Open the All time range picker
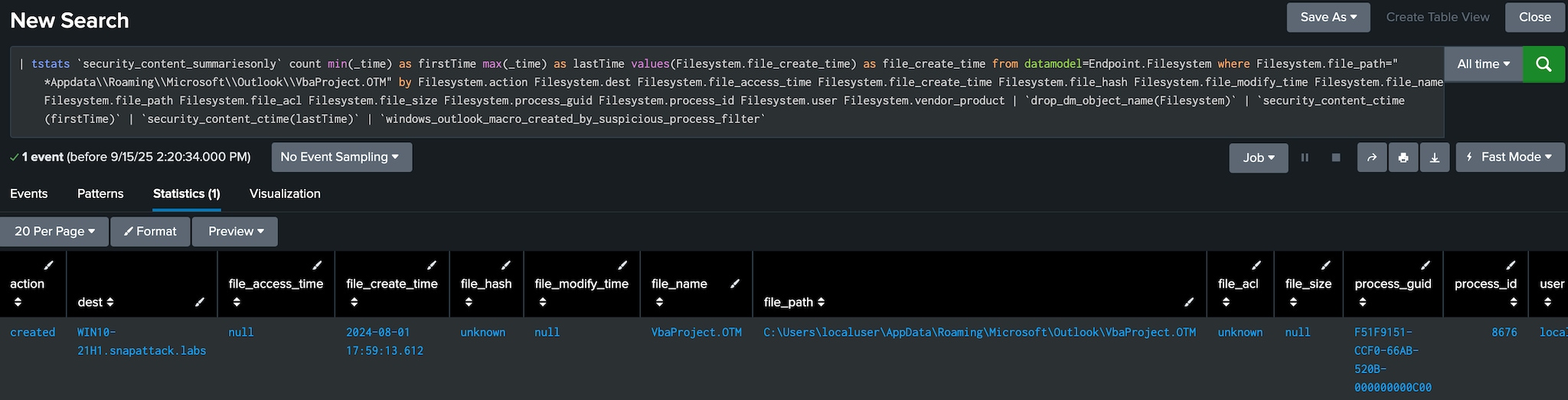 [1483, 64]
